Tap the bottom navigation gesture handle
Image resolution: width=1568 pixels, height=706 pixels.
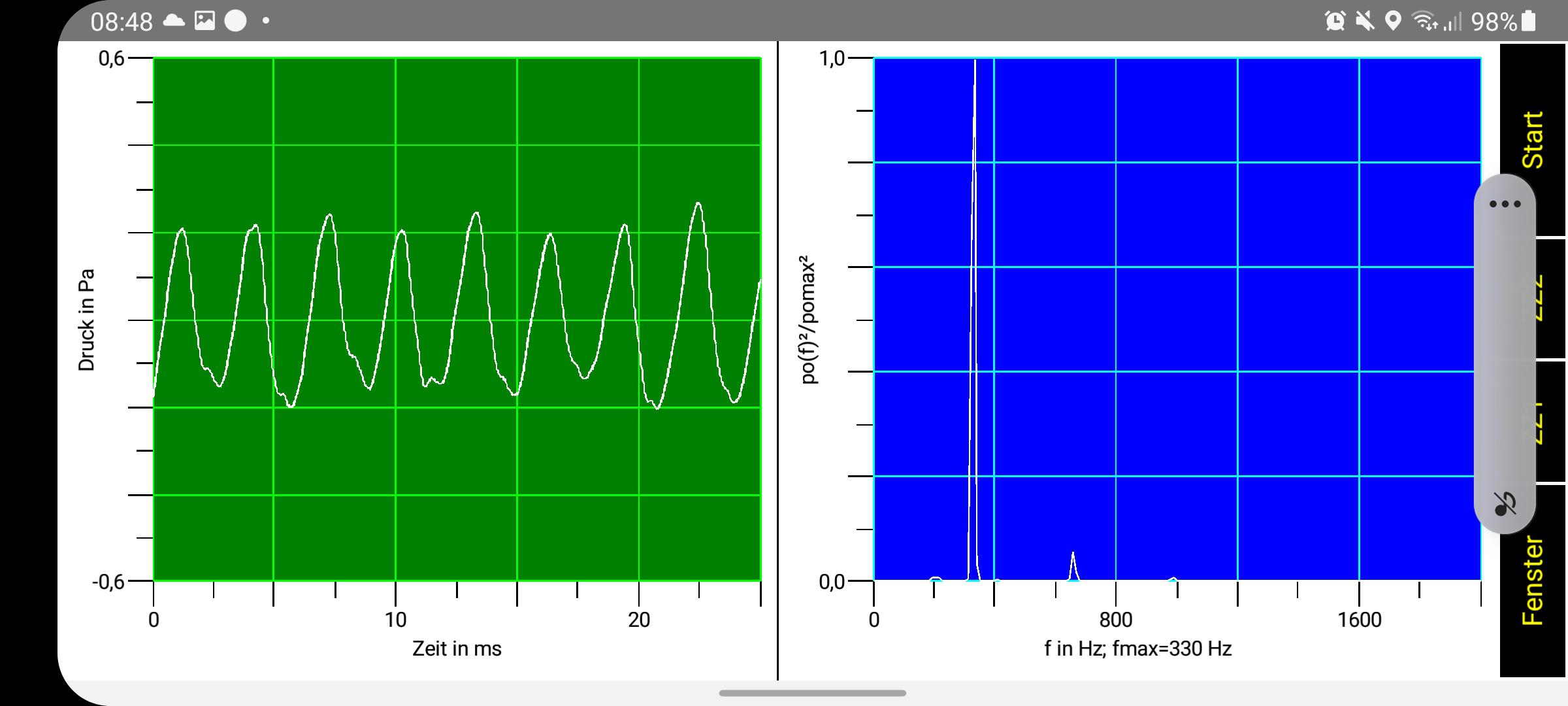click(x=812, y=693)
